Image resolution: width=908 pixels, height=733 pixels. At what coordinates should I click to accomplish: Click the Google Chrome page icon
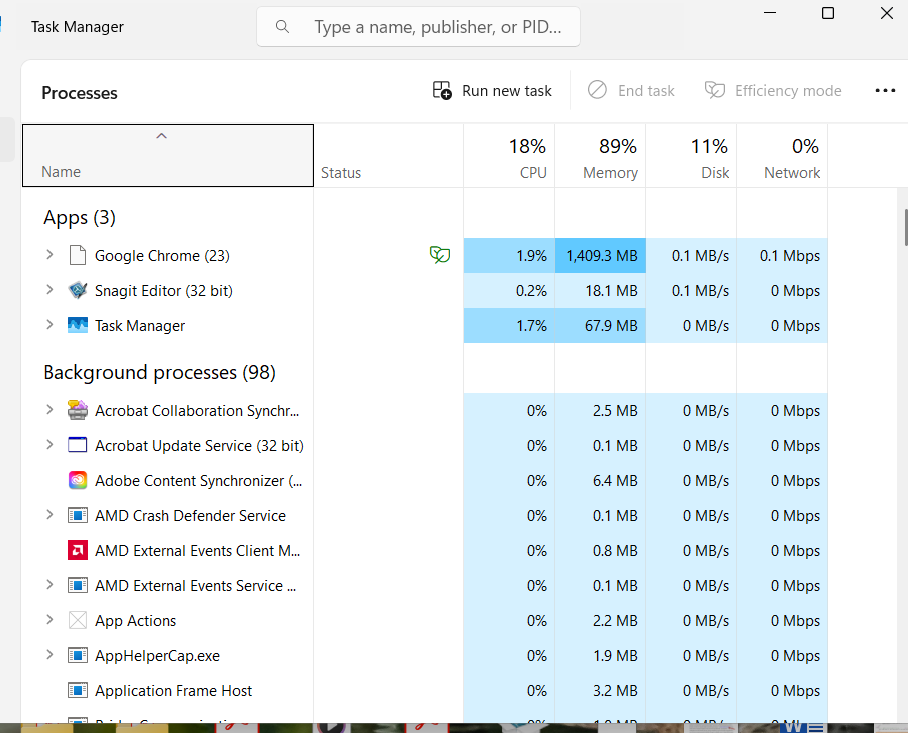tap(78, 255)
